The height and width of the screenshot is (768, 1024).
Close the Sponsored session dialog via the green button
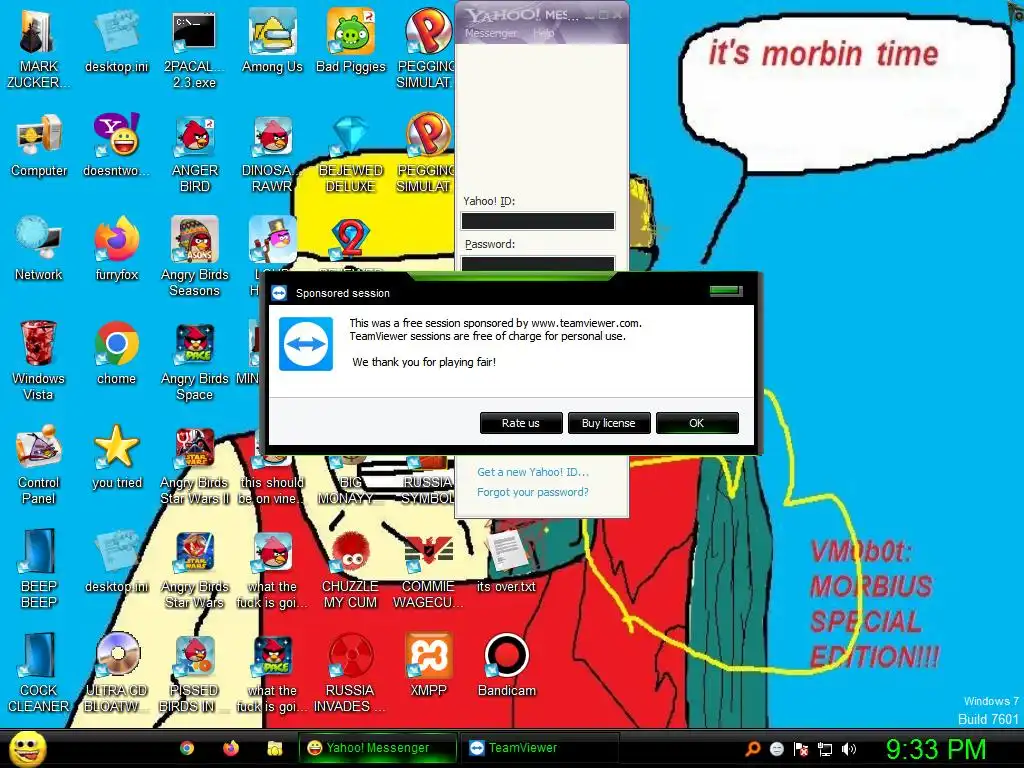(726, 291)
